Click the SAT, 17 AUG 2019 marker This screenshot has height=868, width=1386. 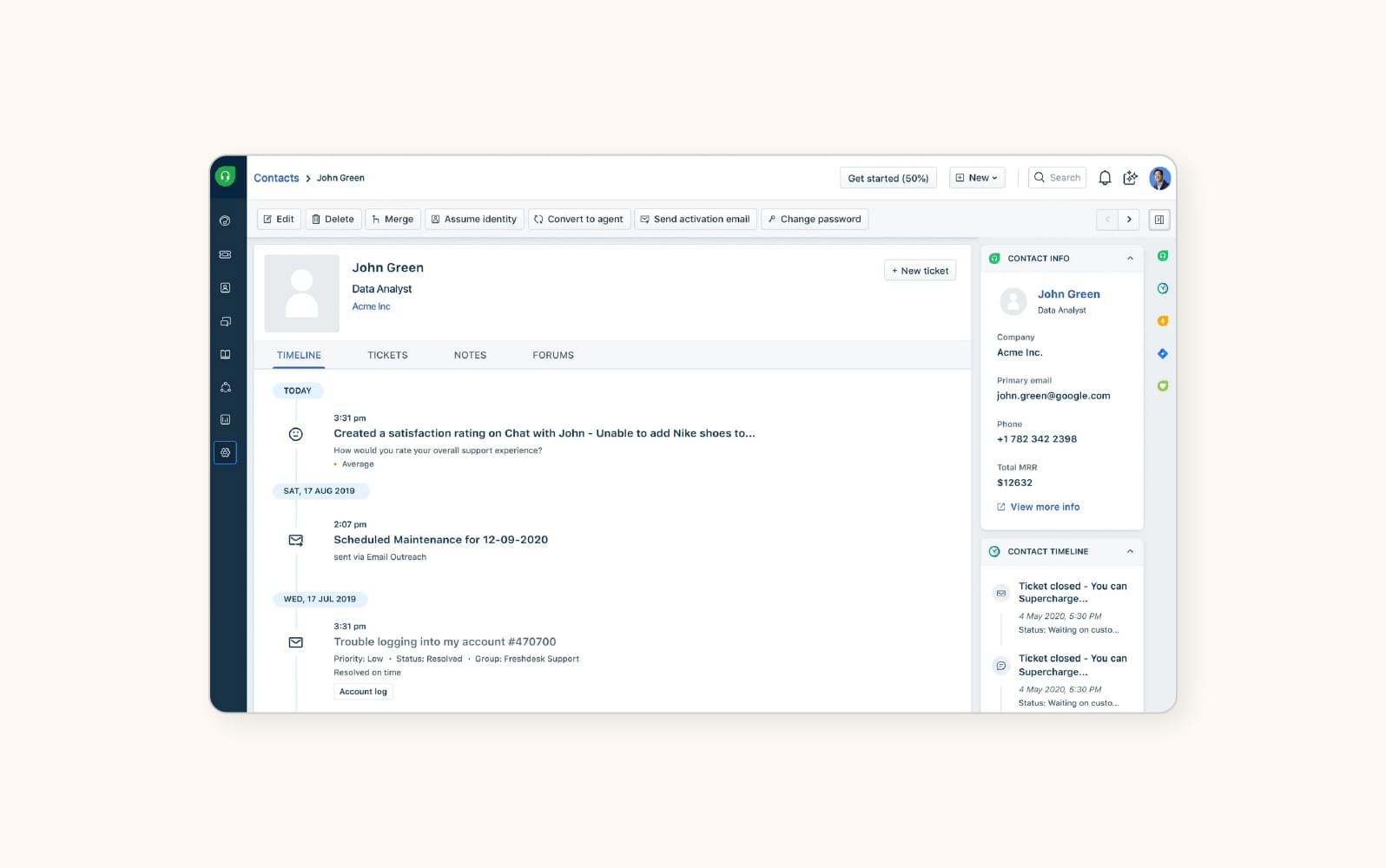click(x=320, y=491)
